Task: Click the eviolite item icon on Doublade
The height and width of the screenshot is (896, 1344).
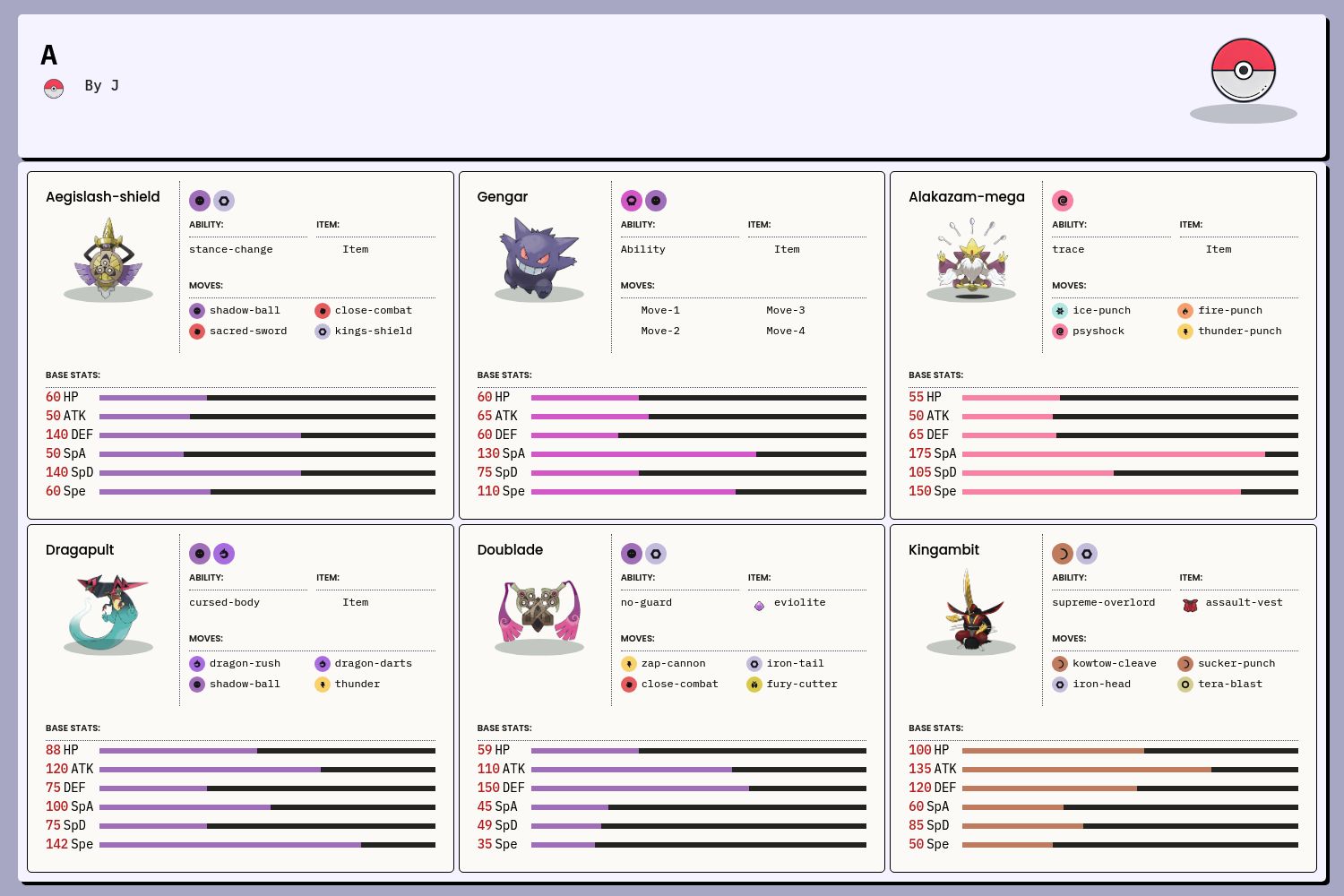Action: click(759, 606)
